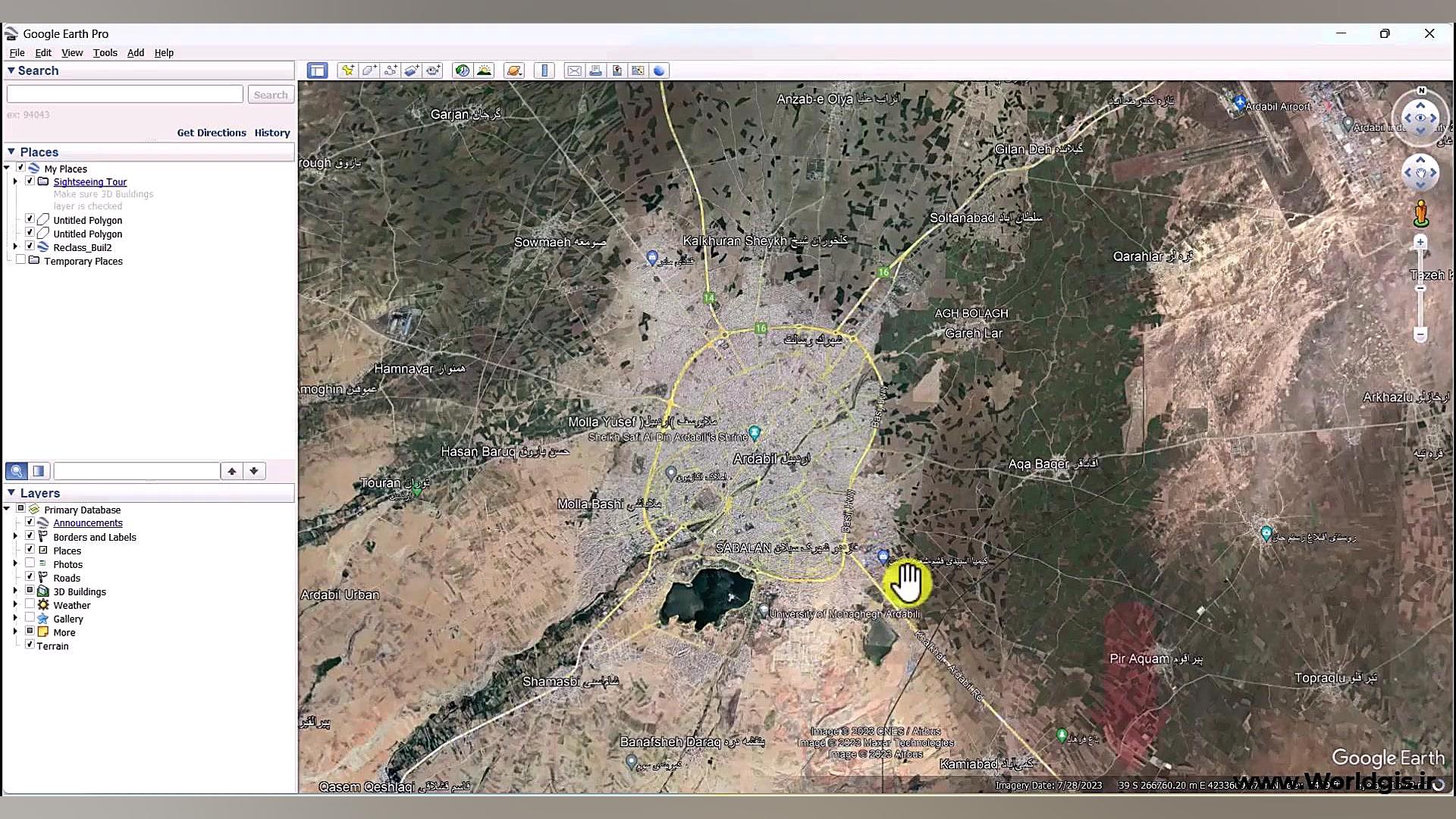This screenshot has height=819, width=1456.
Task: Click the Street View pegman icon
Action: [1421, 214]
